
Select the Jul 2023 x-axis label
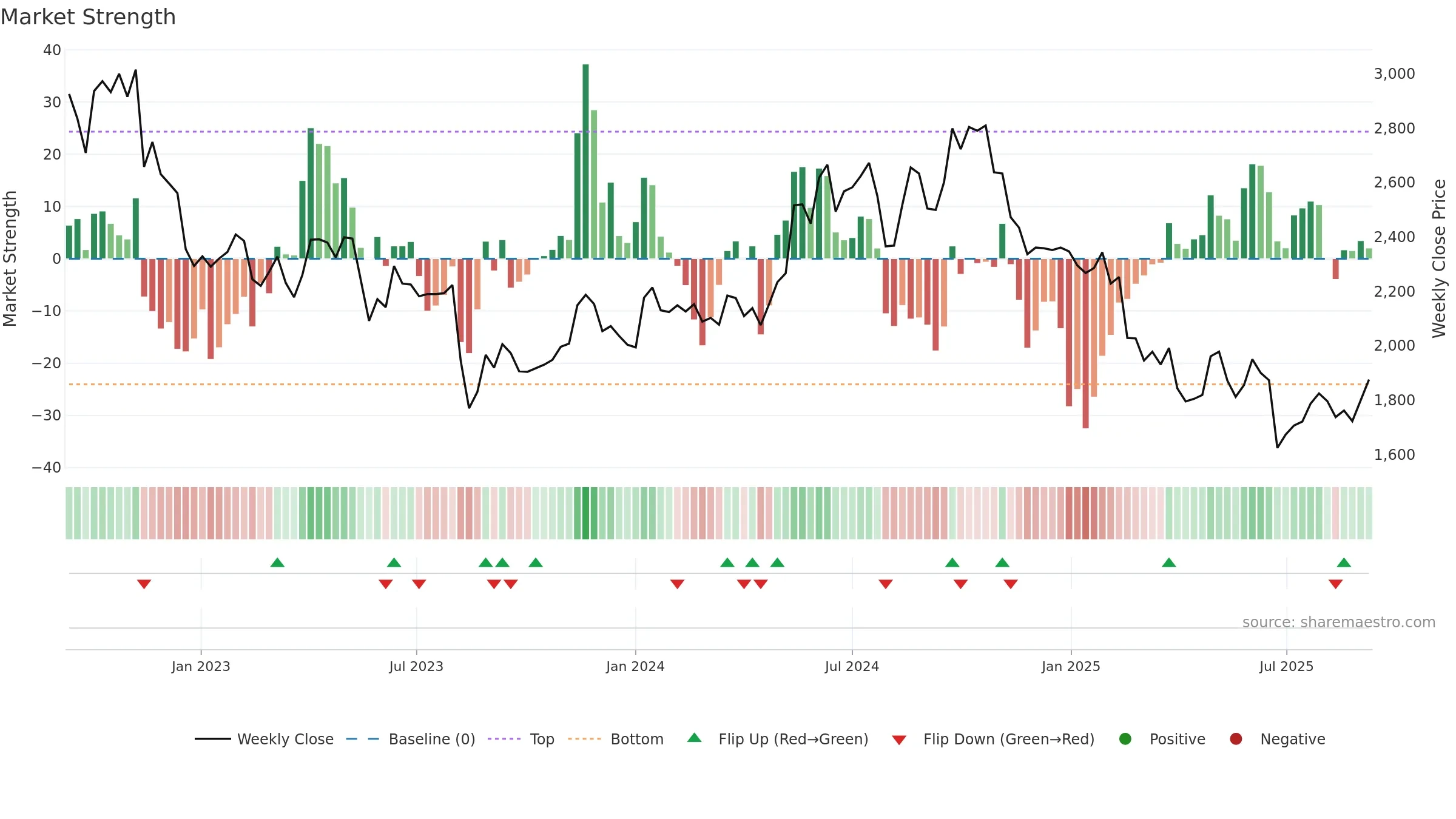416,667
